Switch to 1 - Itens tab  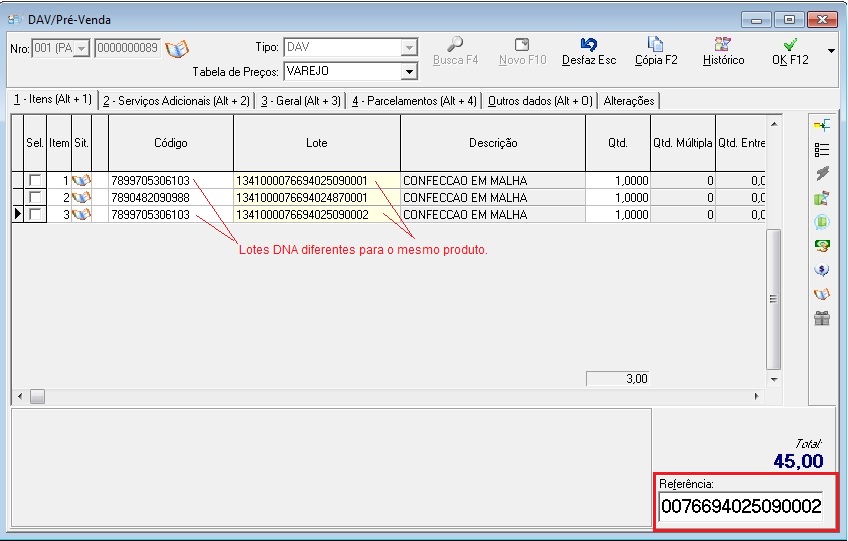point(52,100)
